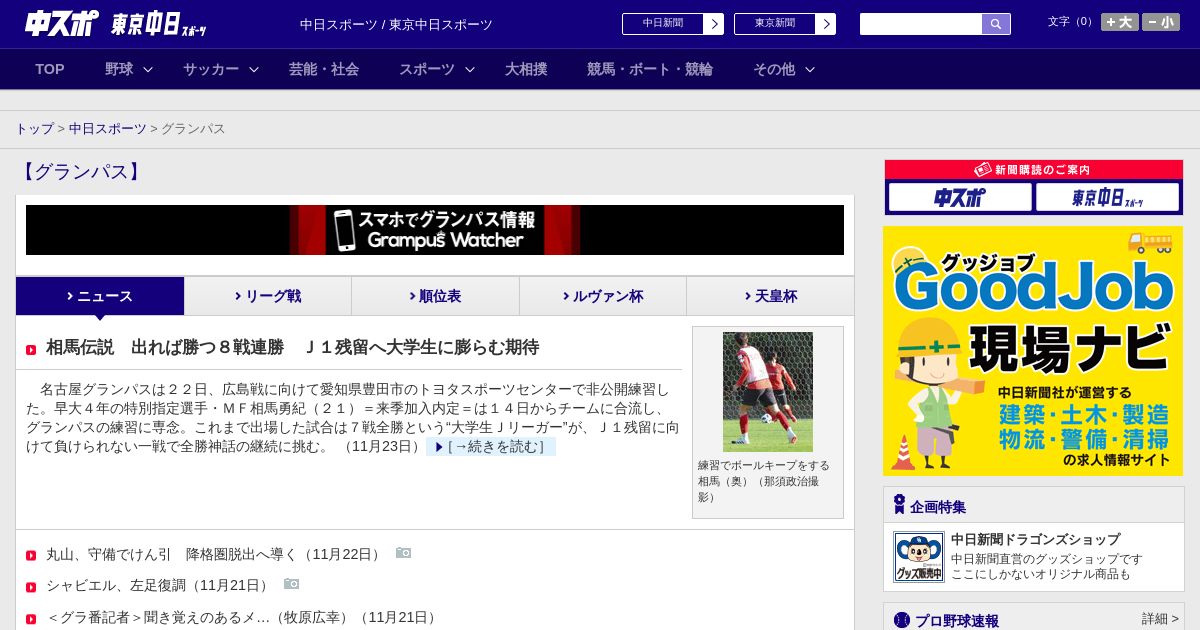
Task: Click 新聞購読のご案内 header banner
Action: pos(1034,170)
